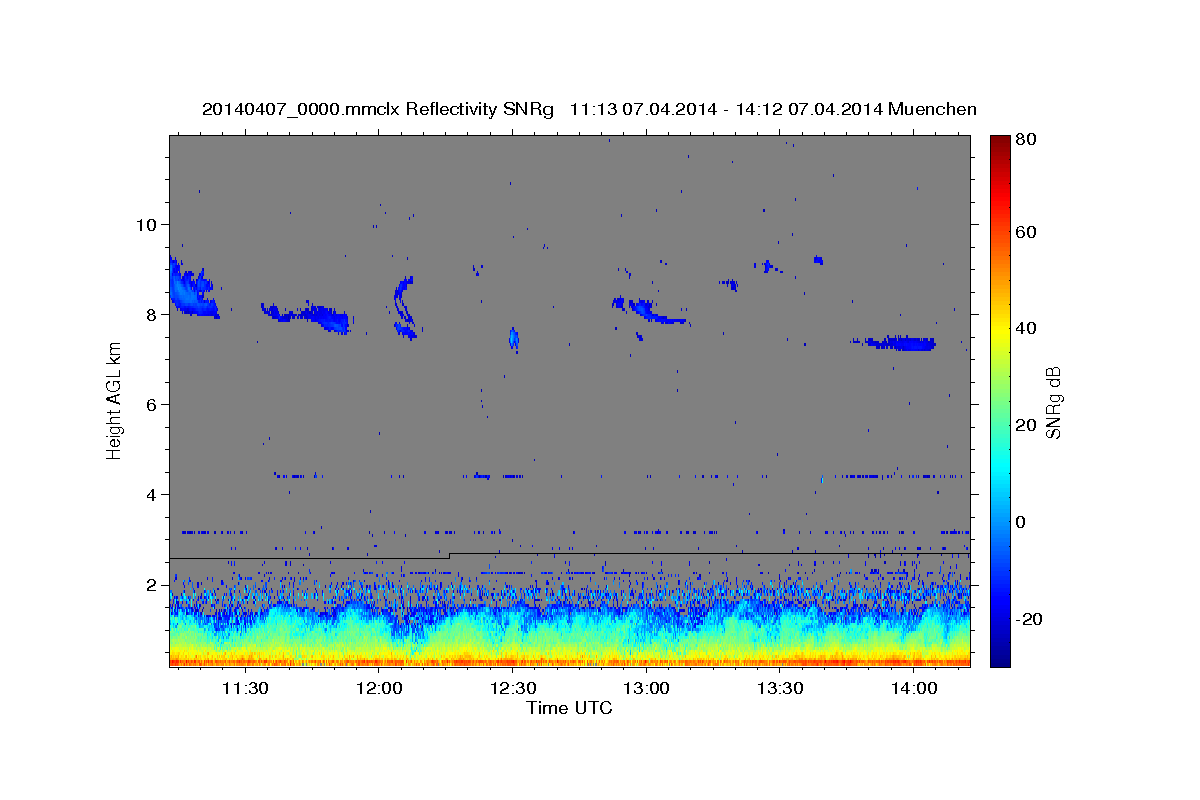Click the height tick label 6
This screenshot has height=800, width=1200.
coord(153,404)
